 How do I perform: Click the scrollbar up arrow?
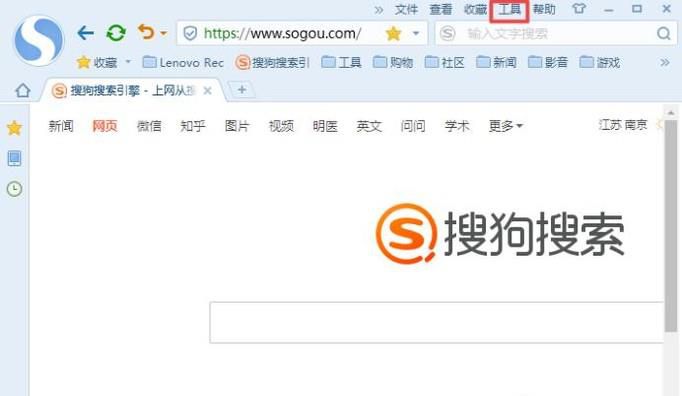pyautogui.click(x=671, y=113)
